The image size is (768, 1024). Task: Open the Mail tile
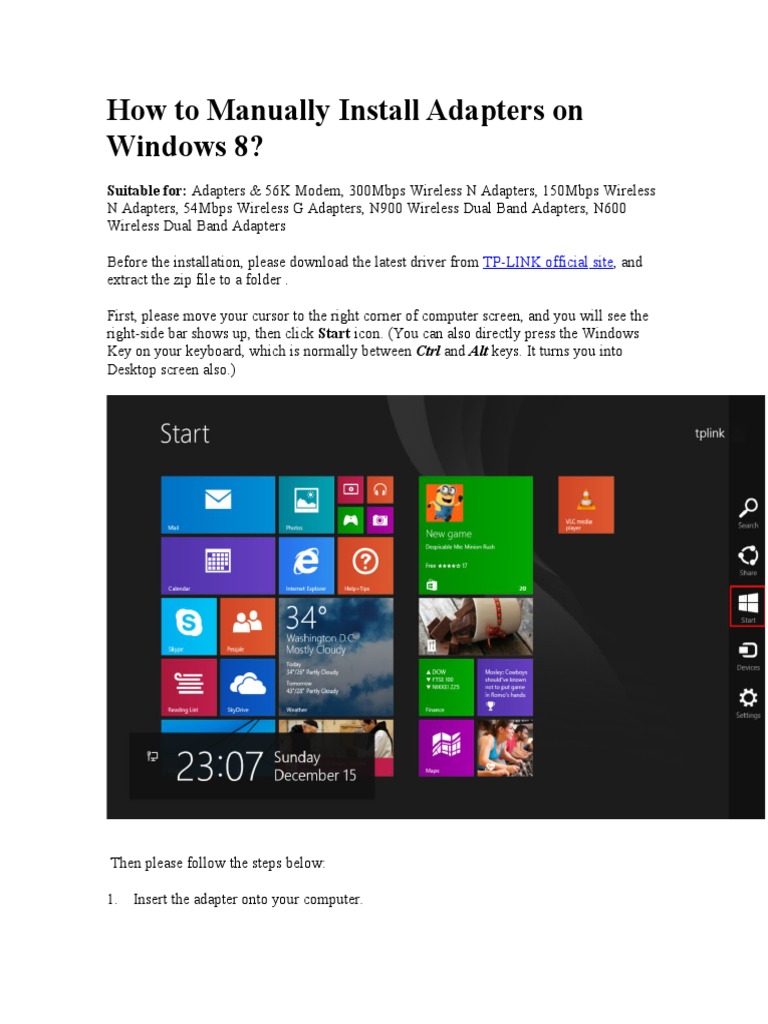click(x=218, y=505)
